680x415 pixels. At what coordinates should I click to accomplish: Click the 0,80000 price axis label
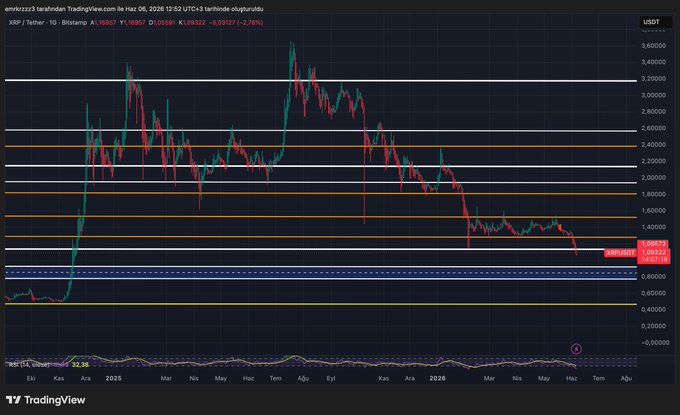pos(653,276)
